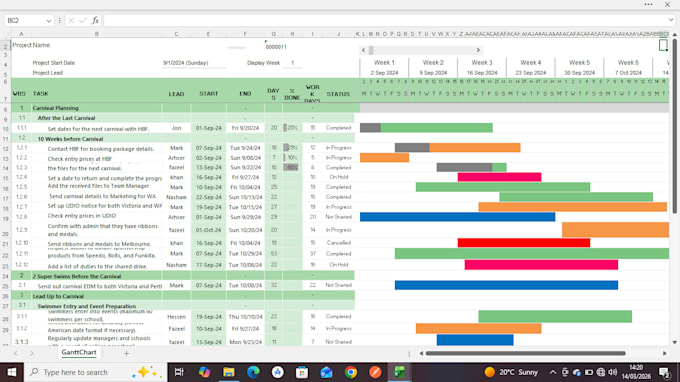This screenshot has height=382, width=680.
Task: Click the Display Week value cell
Action: click(x=293, y=63)
